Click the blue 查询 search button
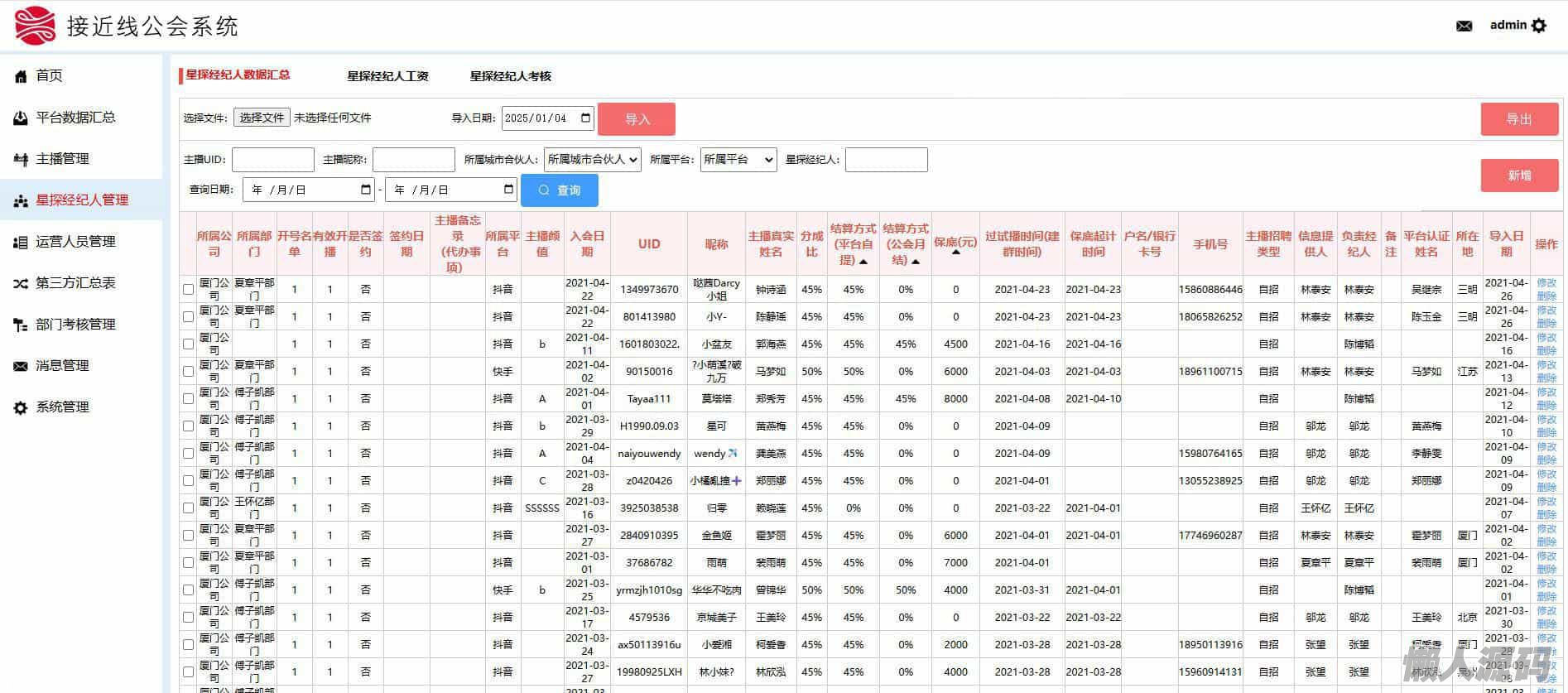This screenshot has width=1568, height=693. (x=559, y=190)
